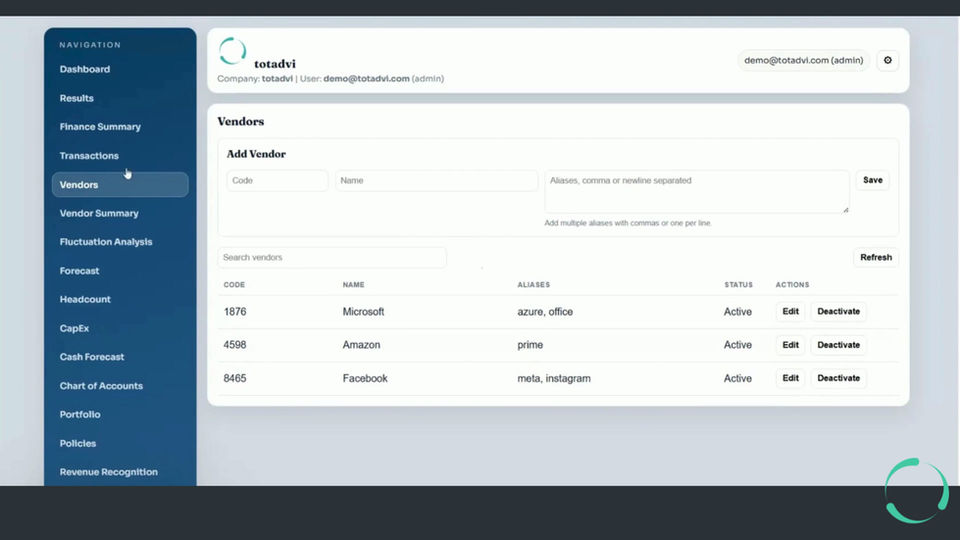This screenshot has width=960, height=540.
Task: Select Transactions in sidebar
Action: point(89,156)
